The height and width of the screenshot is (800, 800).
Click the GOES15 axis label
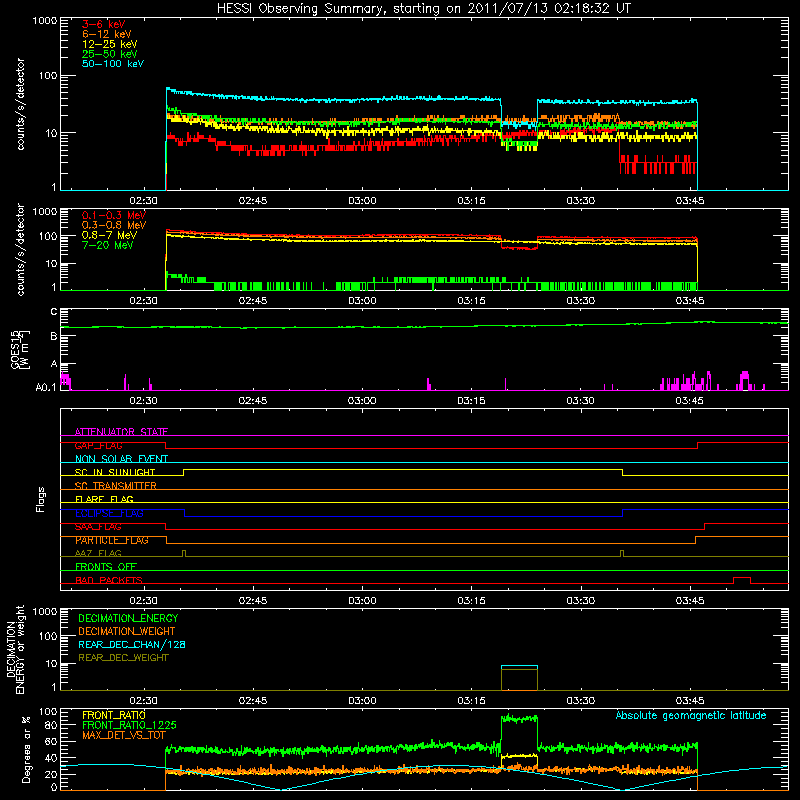coord(16,349)
